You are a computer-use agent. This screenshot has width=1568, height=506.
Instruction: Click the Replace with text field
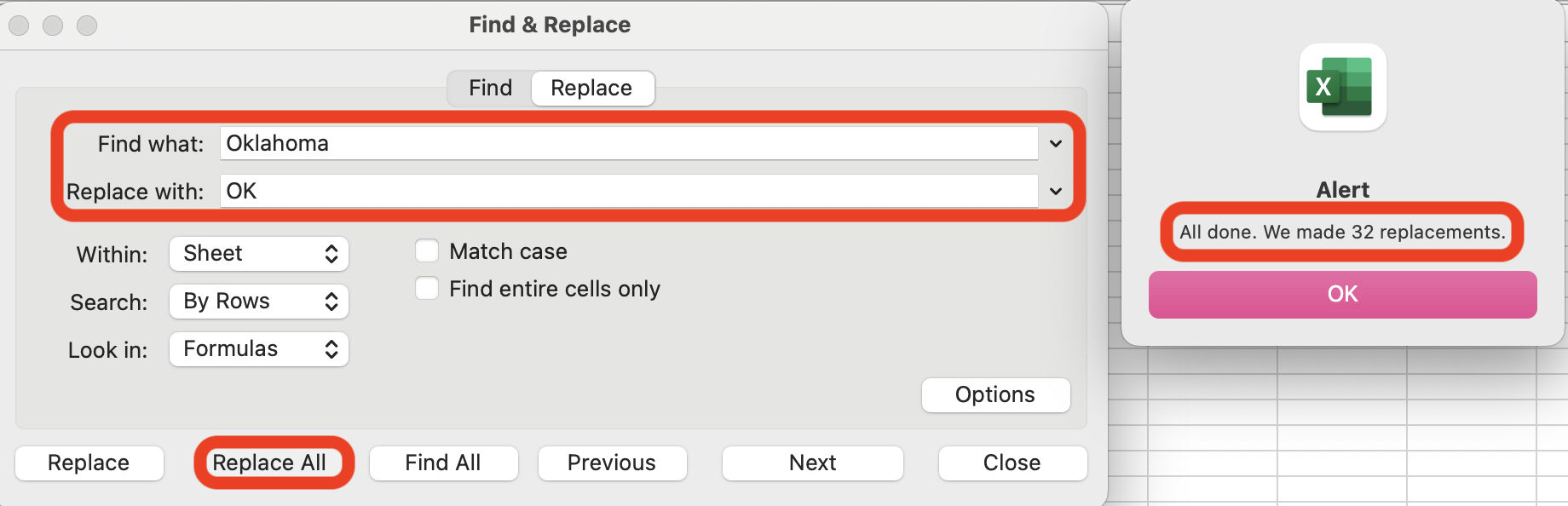[628, 192]
